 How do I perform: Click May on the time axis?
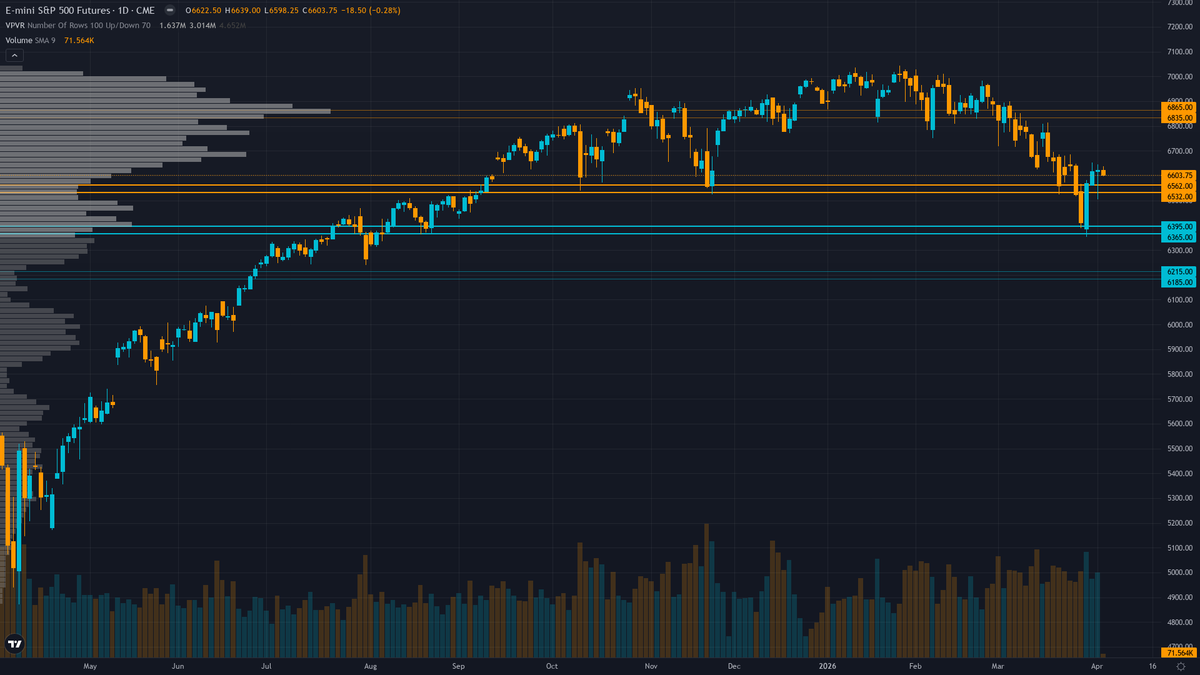(x=90, y=664)
